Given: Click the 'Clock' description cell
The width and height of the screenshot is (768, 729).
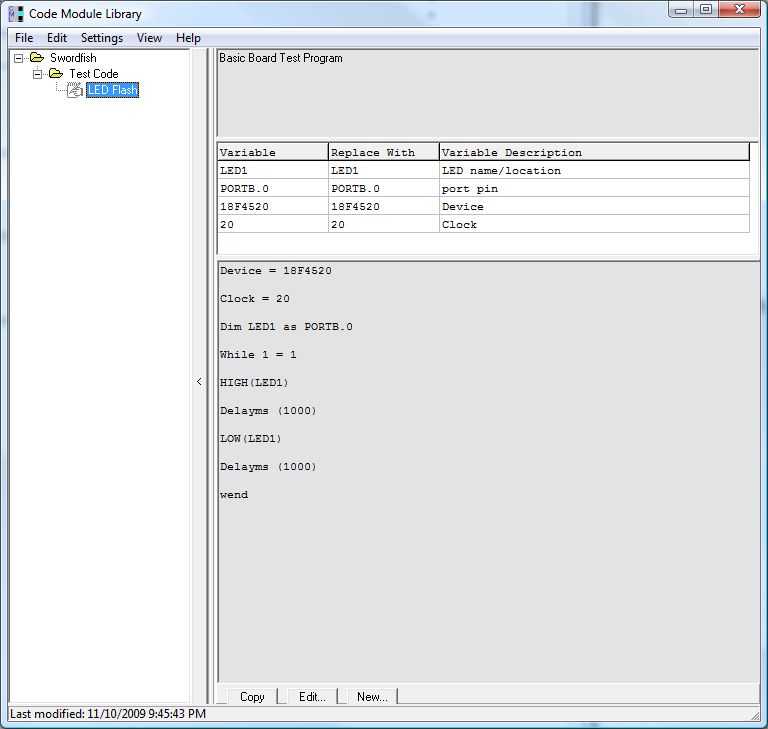Looking at the screenshot, I should click(595, 224).
